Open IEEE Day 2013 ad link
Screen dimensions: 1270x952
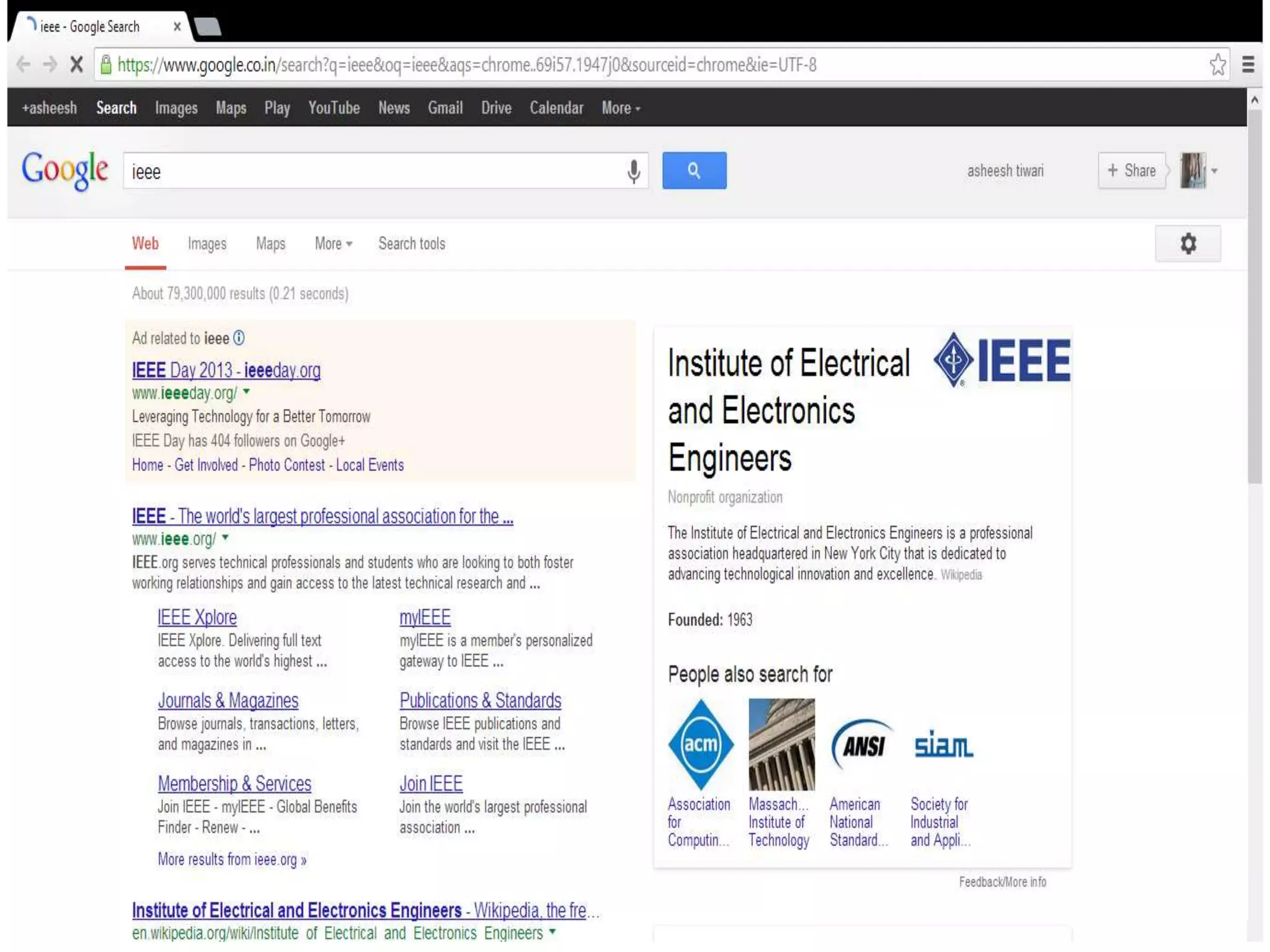click(x=226, y=370)
